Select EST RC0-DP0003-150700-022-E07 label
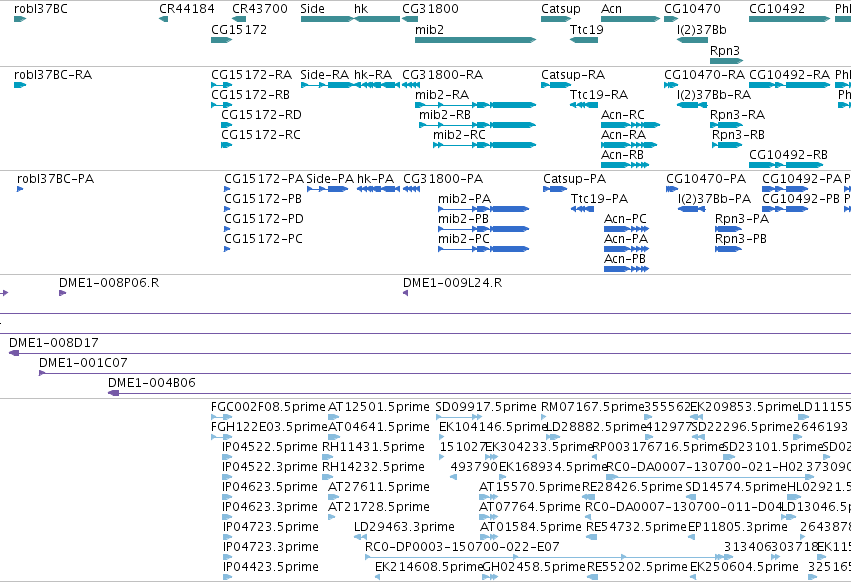 [462, 547]
